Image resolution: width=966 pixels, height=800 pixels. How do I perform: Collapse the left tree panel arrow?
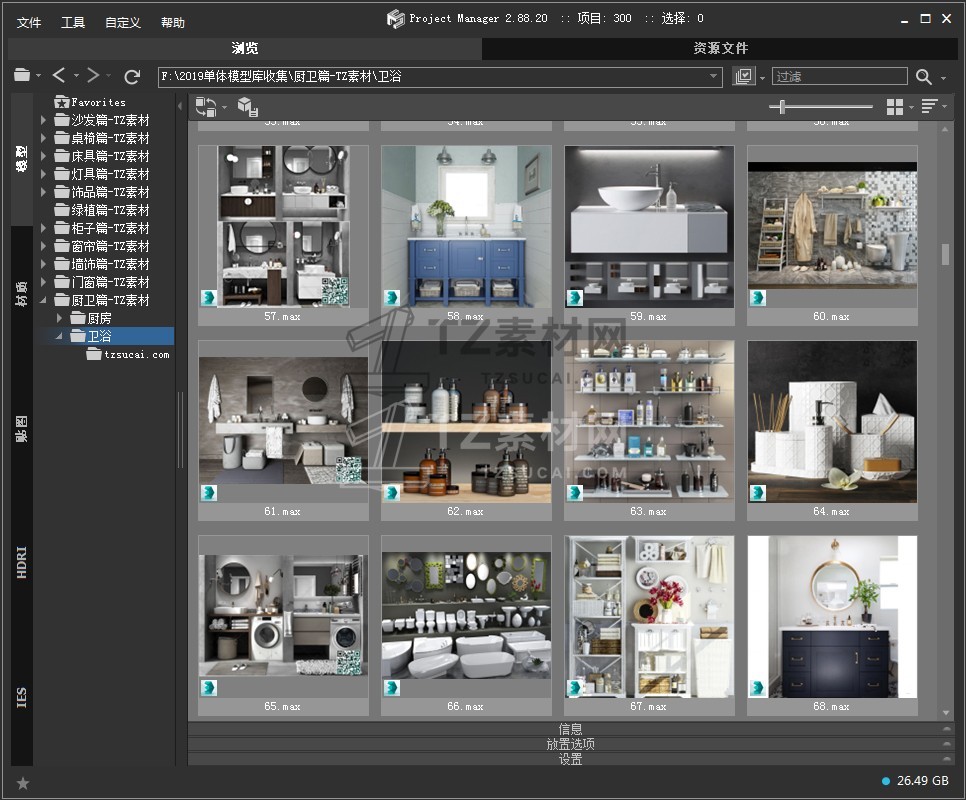coord(180,106)
